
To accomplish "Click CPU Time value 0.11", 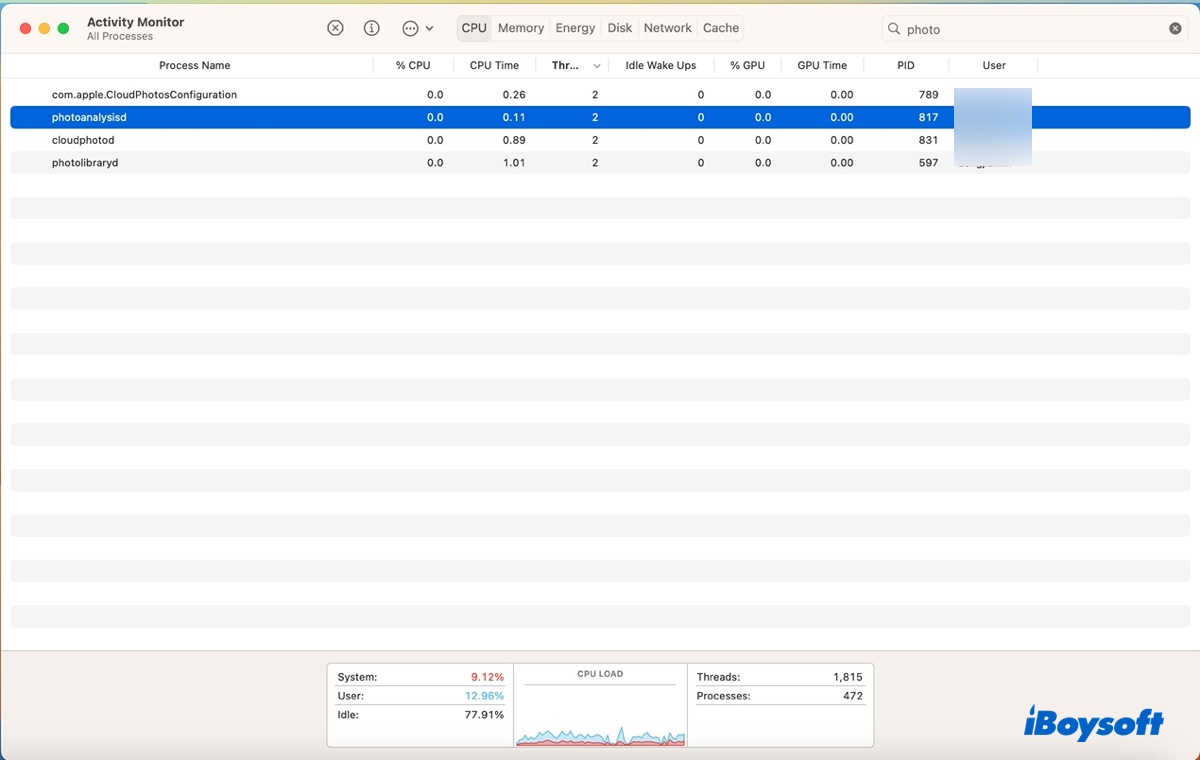I will click(x=514, y=117).
